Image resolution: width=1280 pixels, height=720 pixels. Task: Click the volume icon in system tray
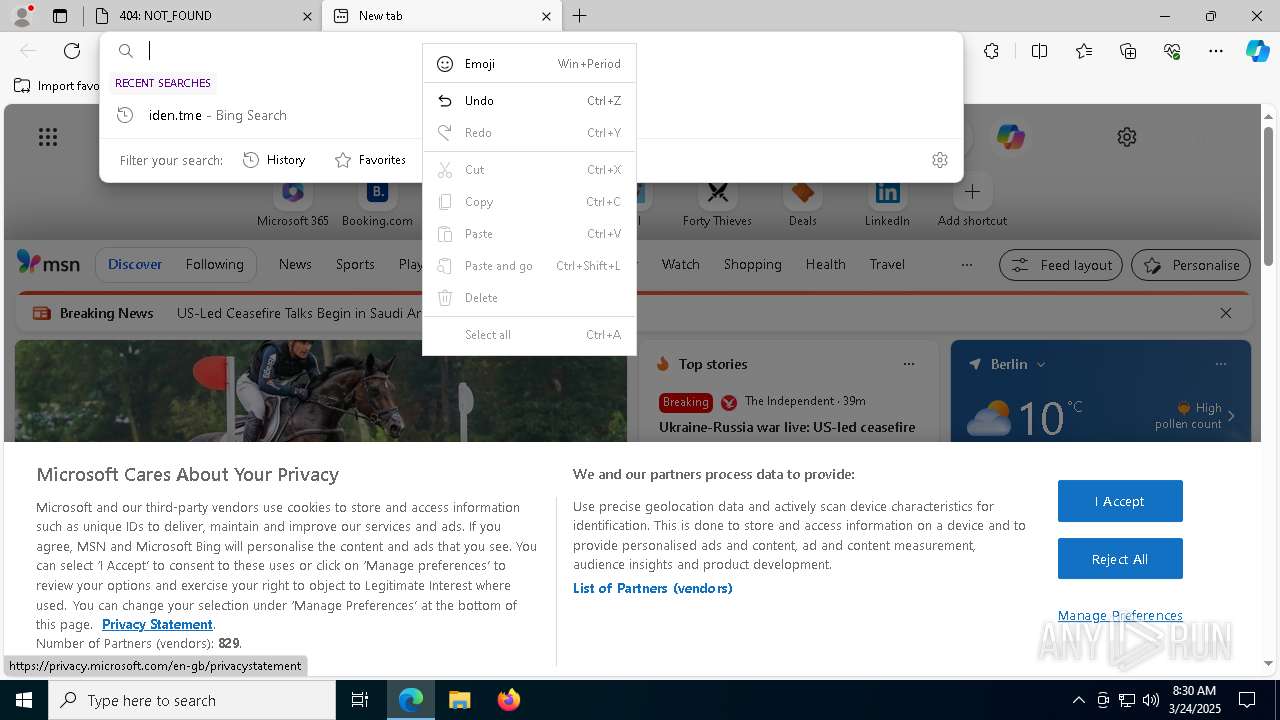[x=1151, y=700]
